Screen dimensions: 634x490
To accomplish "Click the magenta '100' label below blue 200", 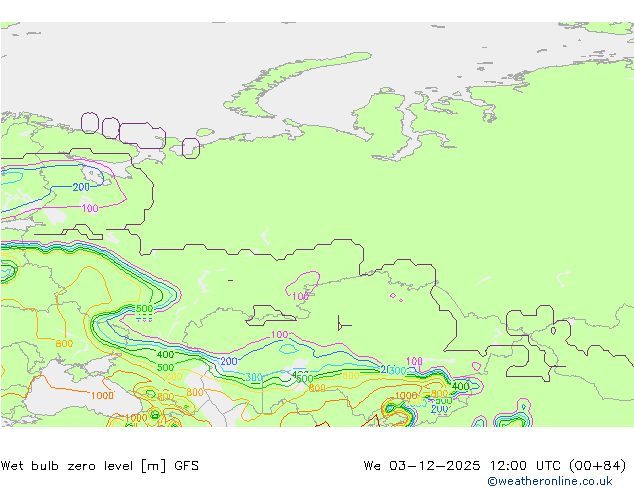I will [90, 208].
